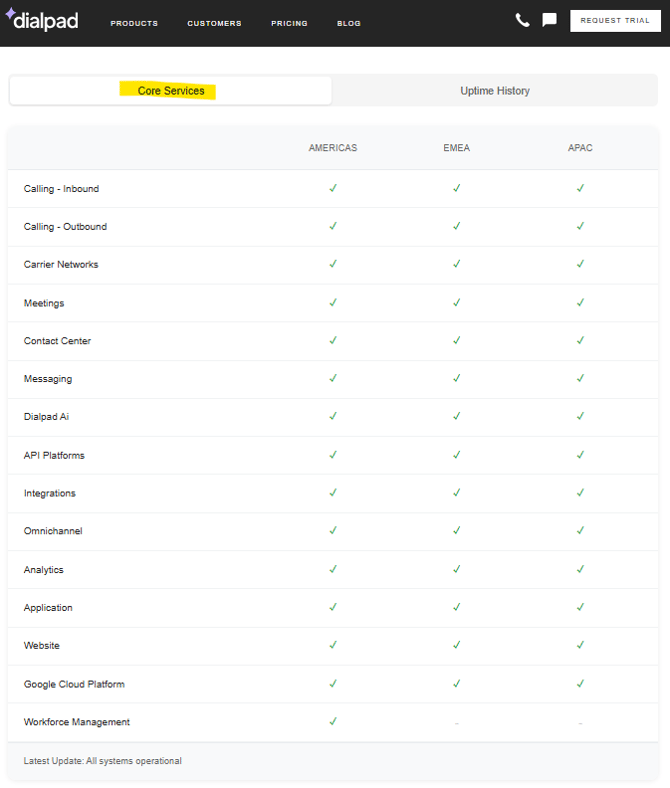Open the chat bubble icon in header
This screenshot has height=788, width=670.
coord(549,20)
